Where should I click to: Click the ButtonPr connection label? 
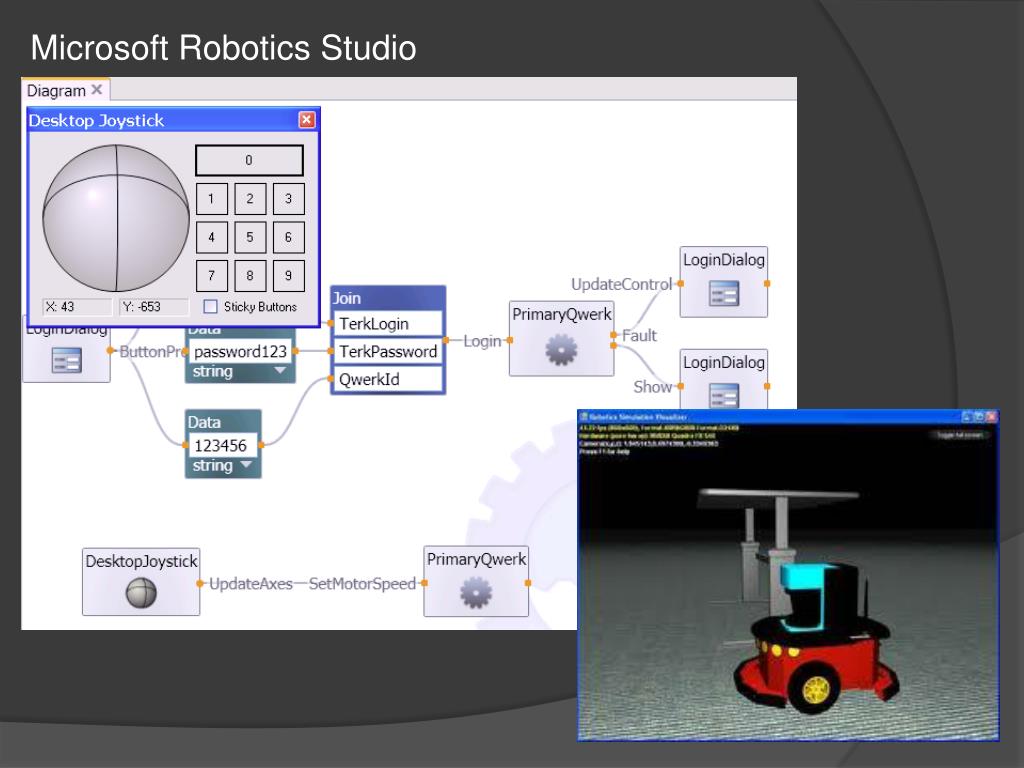click(150, 351)
